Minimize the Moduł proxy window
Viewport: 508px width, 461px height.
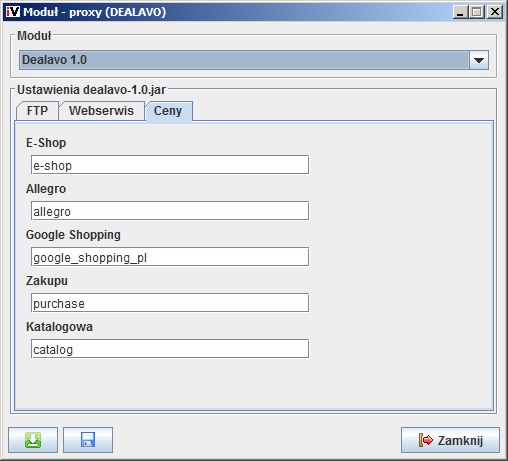(460, 12)
